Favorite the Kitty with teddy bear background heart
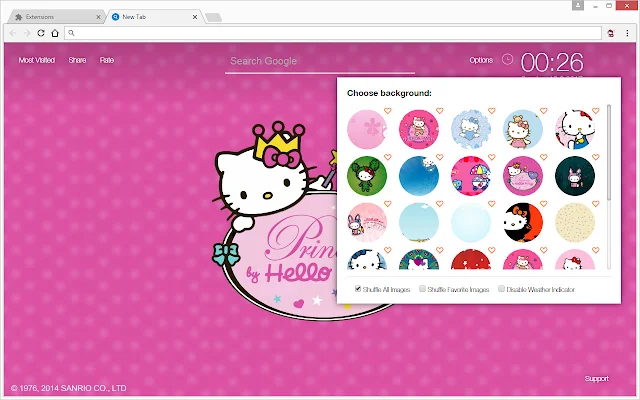Image resolution: width=640 pixels, height=400 pixels. pyautogui.click(x=544, y=111)
